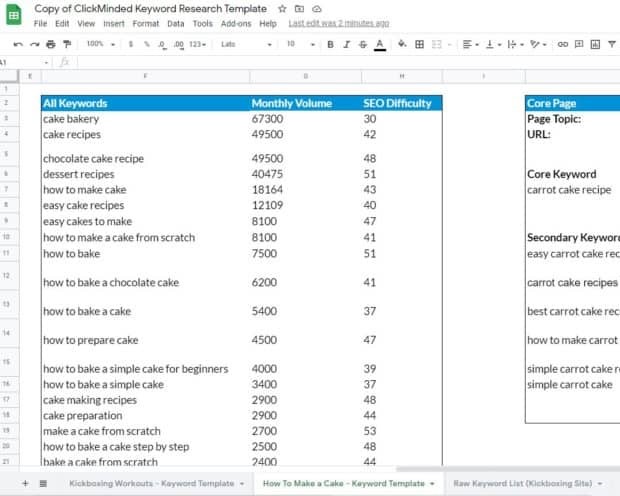Image resolution: width=620 pixels, height=496 pixels.
Task: Toggle strikethrough formatting
Action: [363, 44]
